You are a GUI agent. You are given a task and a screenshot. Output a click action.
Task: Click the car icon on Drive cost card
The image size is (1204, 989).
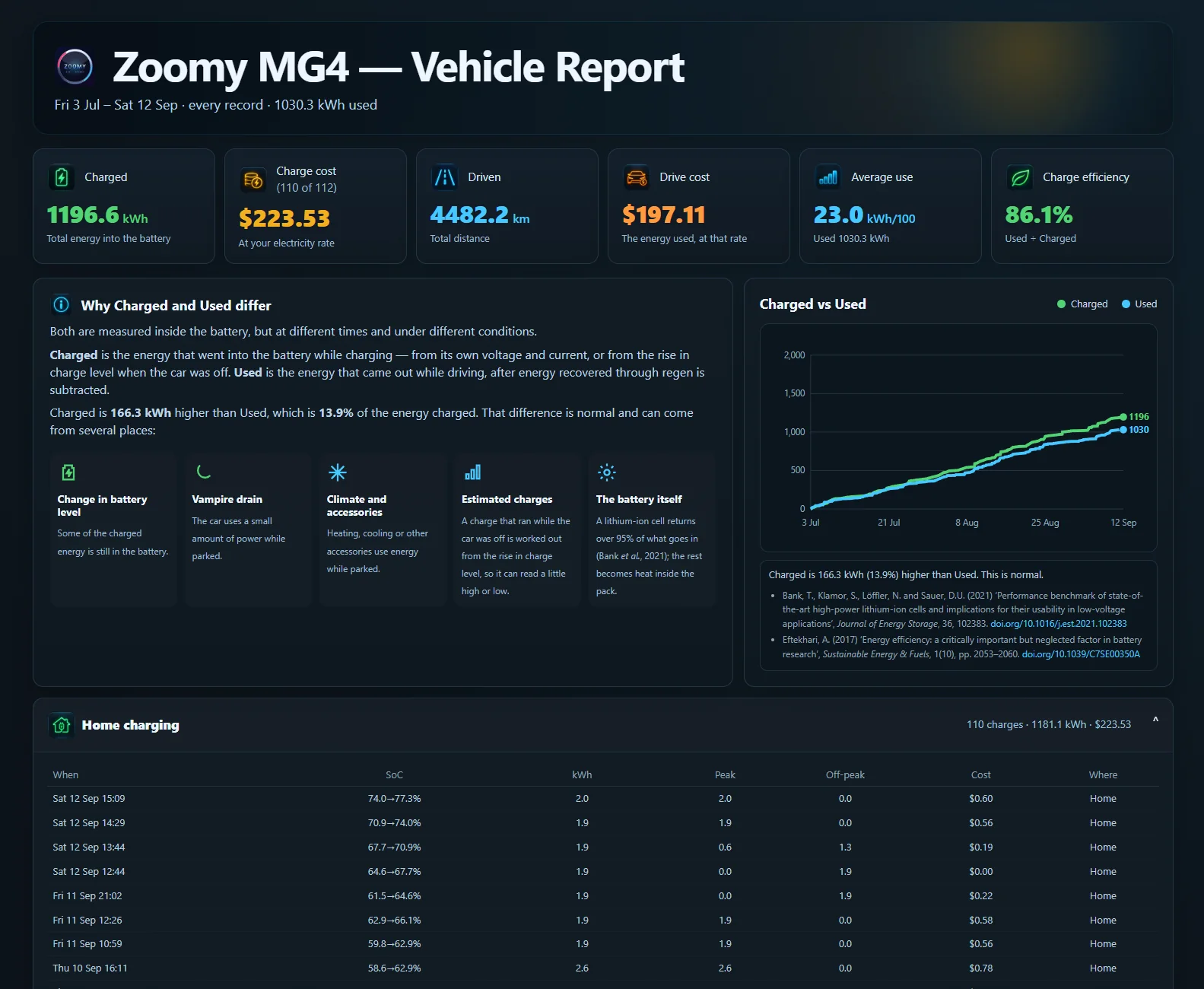(637, 177)
